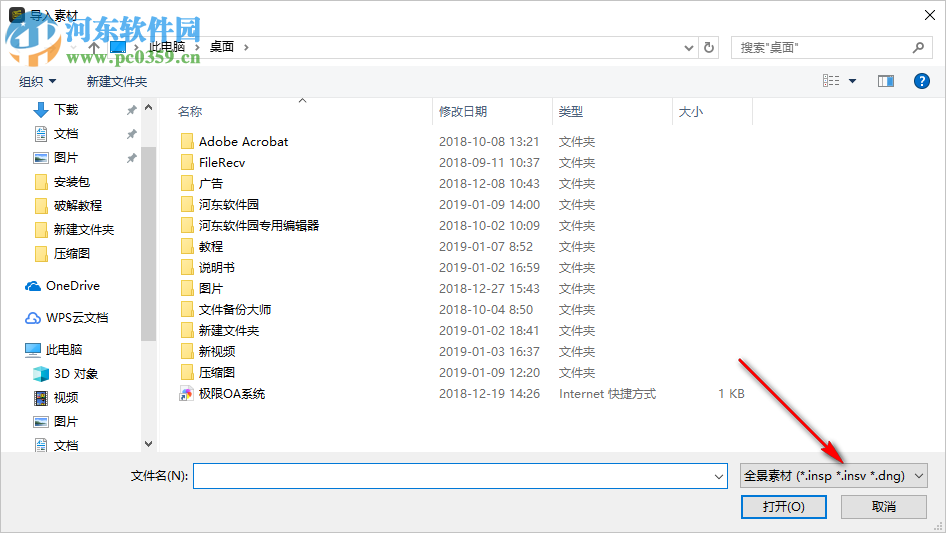Click the search magnifier icon
This screenshot has height=533, width=946.
918,47
